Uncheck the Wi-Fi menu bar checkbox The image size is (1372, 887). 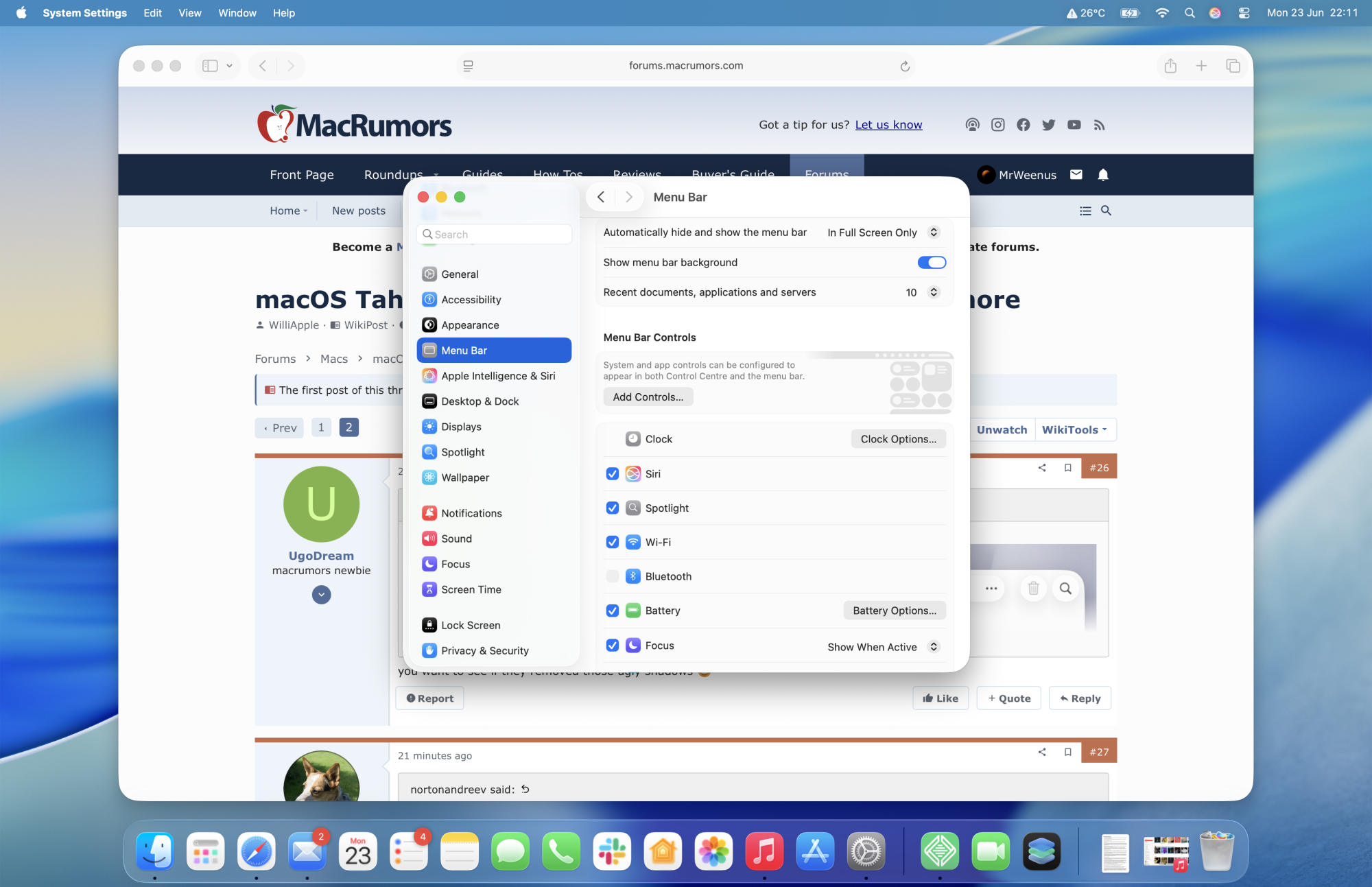click(613, 542)
